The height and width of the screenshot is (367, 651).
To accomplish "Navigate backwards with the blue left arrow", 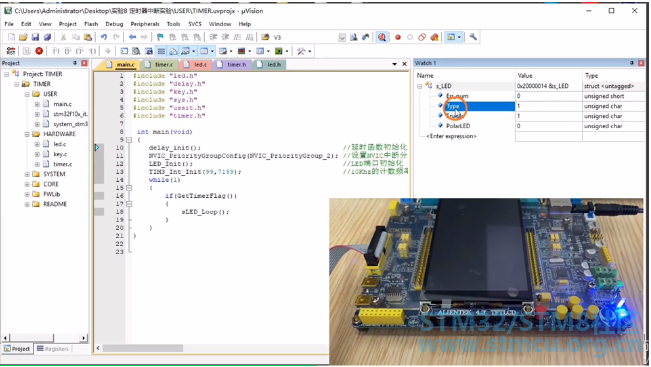I will [132, 37].
